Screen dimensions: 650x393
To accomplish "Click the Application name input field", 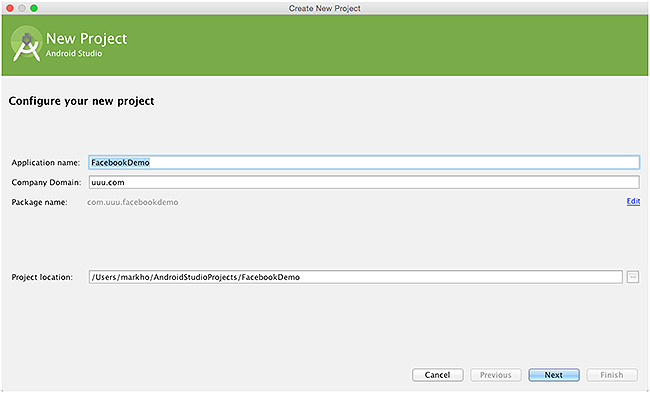I will (x=364, y=163).
